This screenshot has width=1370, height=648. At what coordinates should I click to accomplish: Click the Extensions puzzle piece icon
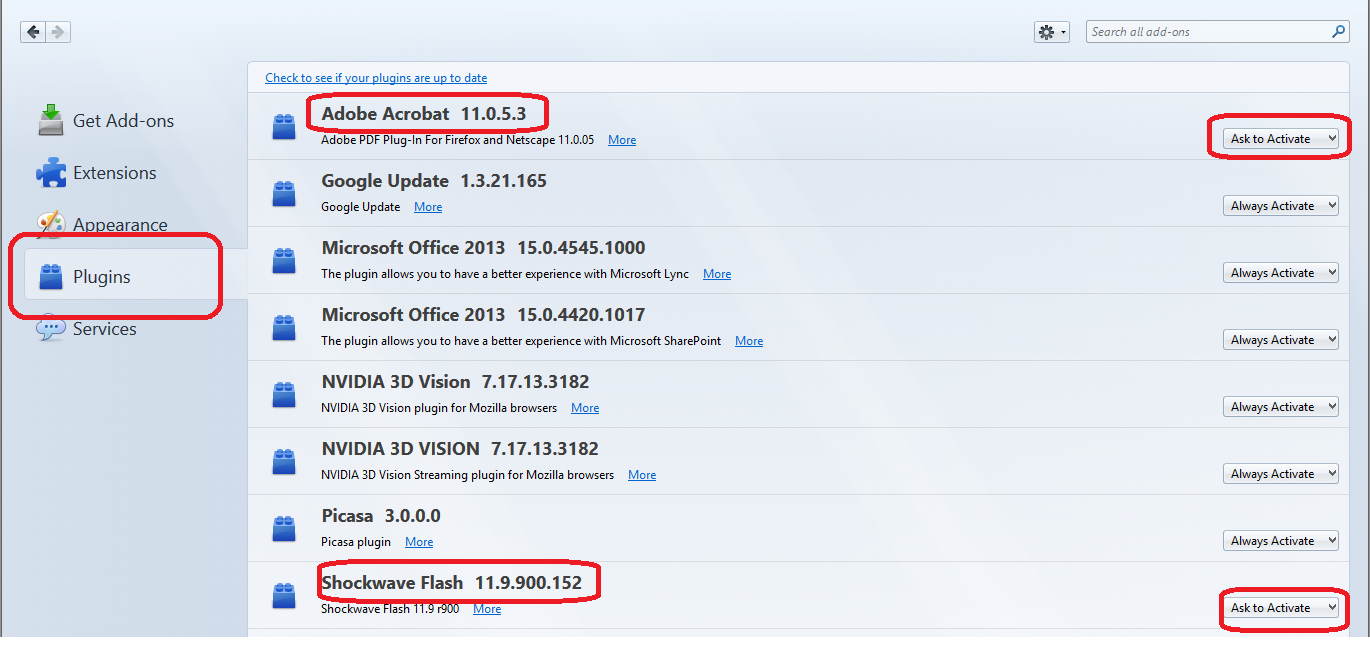click(50, 172)
